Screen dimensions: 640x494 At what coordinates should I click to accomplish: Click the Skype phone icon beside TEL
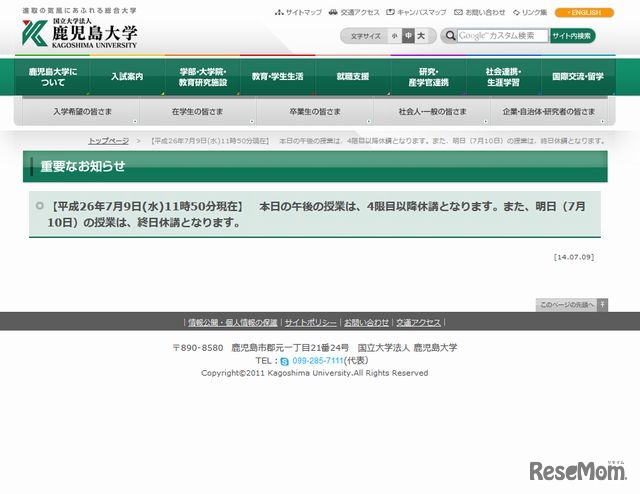(284, 361)
